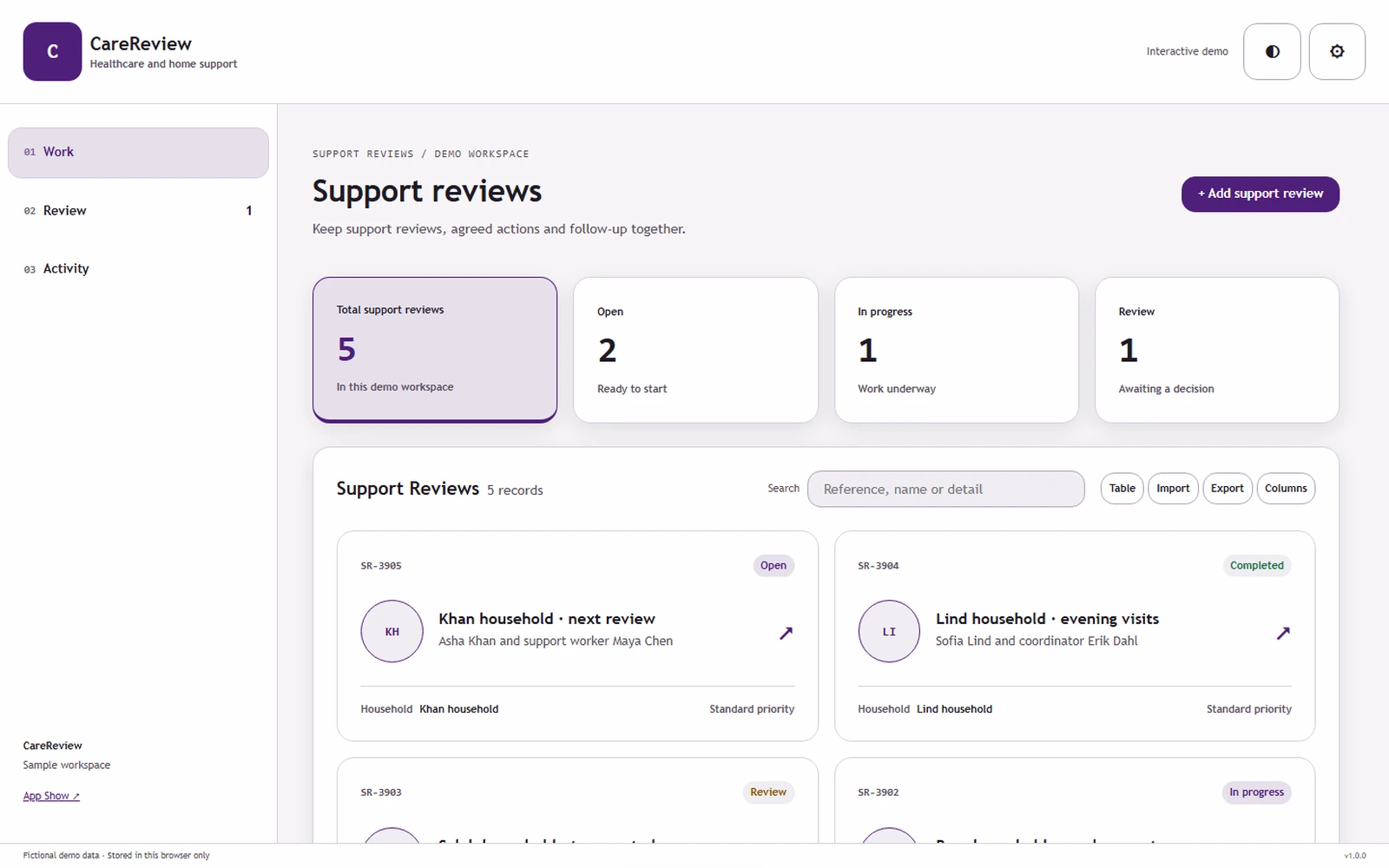
Task: Select the Total support reviews card
Action: coord(435,350)
